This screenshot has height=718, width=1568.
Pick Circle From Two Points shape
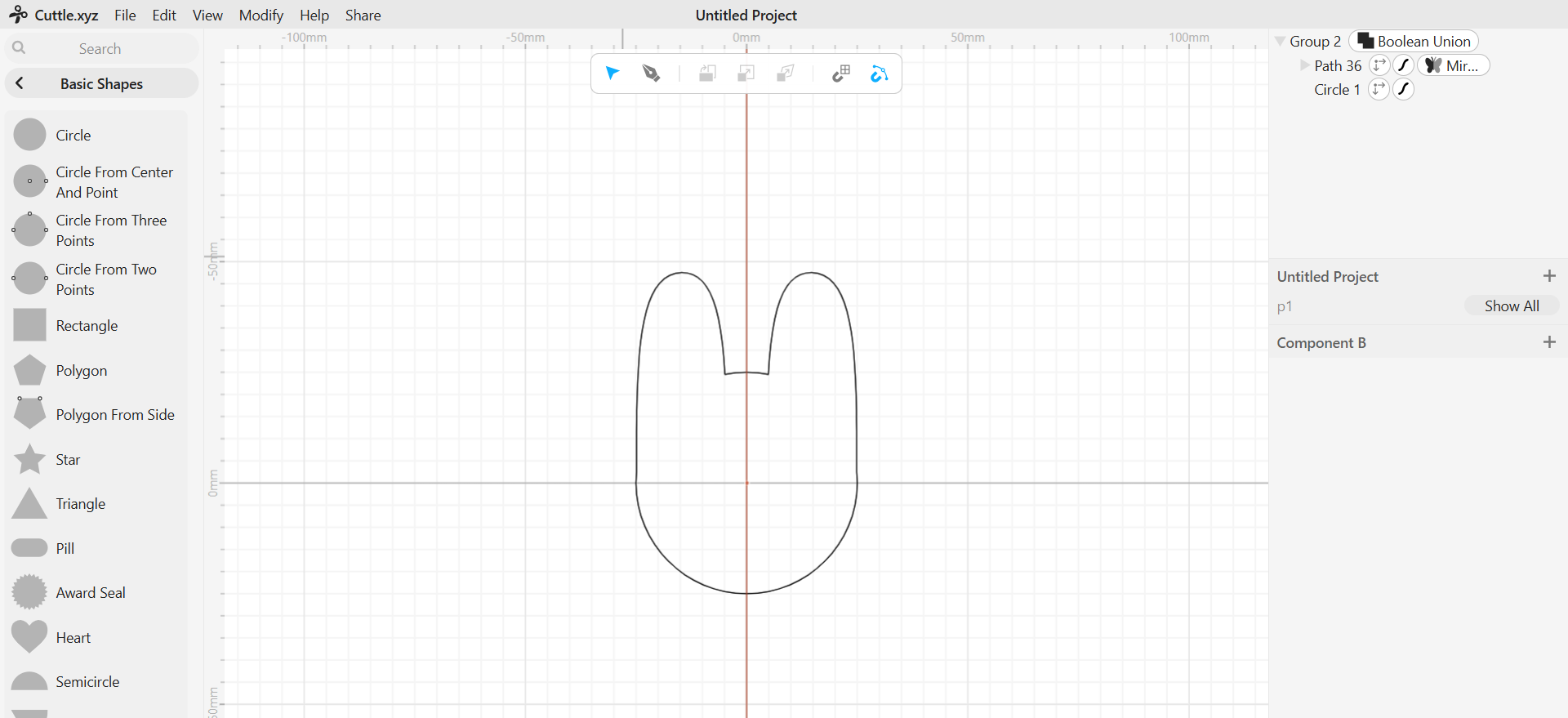[30, 279]
